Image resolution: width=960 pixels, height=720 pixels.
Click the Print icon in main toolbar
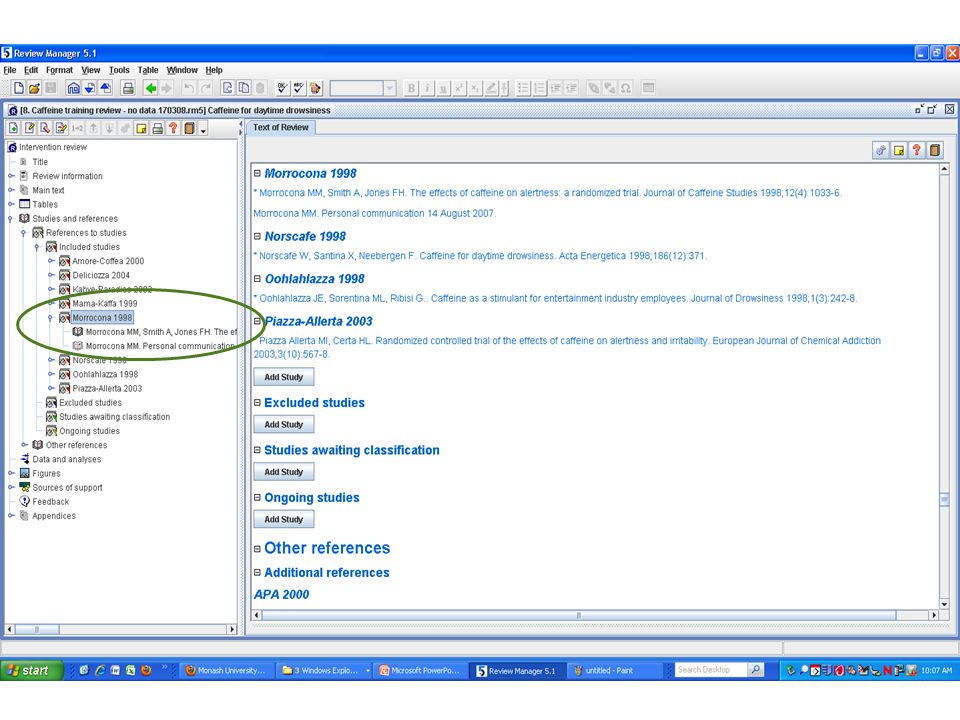pyautogui.click(x=128, y=88)
